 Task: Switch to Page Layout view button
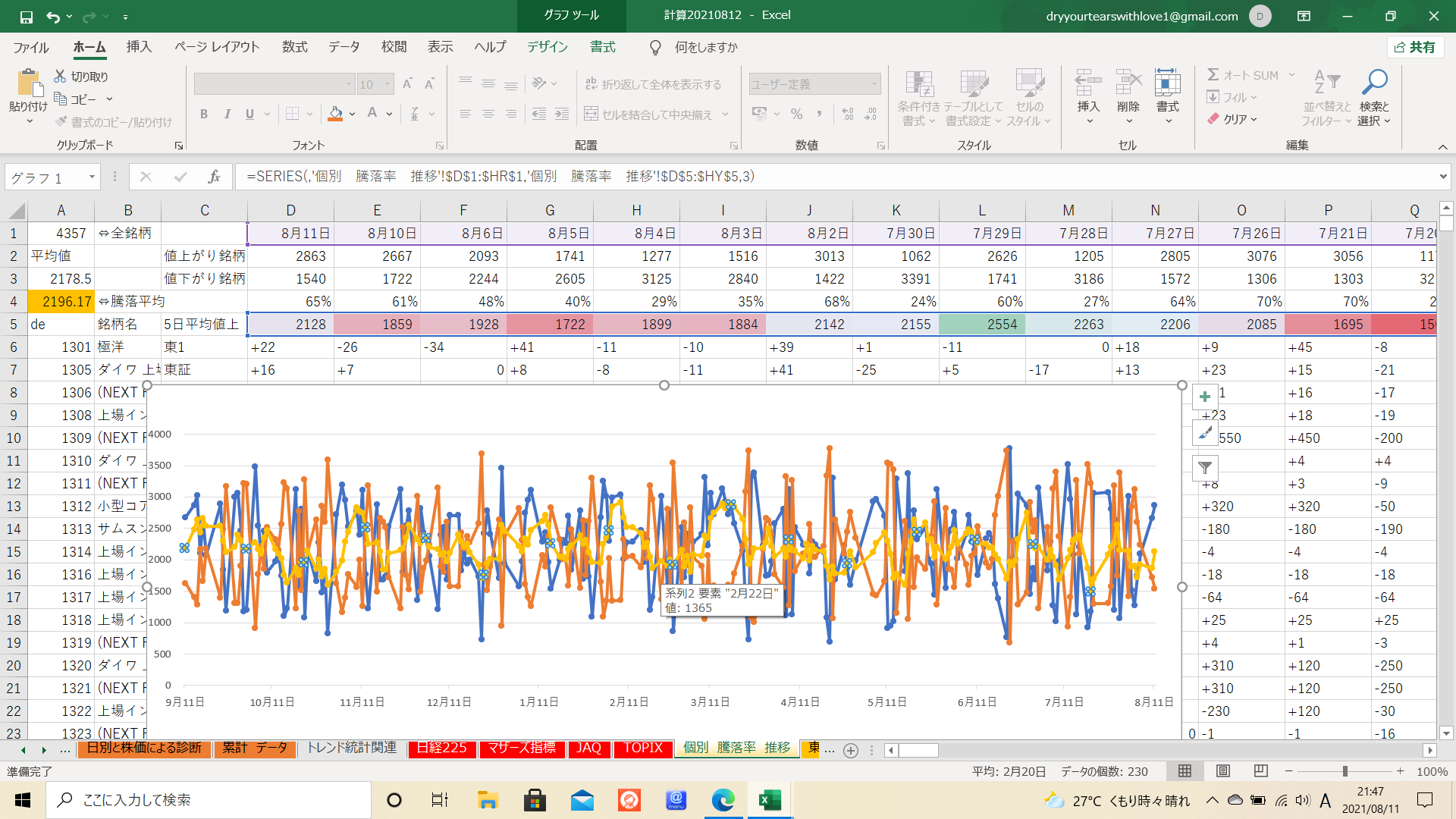coord(1223,771)
